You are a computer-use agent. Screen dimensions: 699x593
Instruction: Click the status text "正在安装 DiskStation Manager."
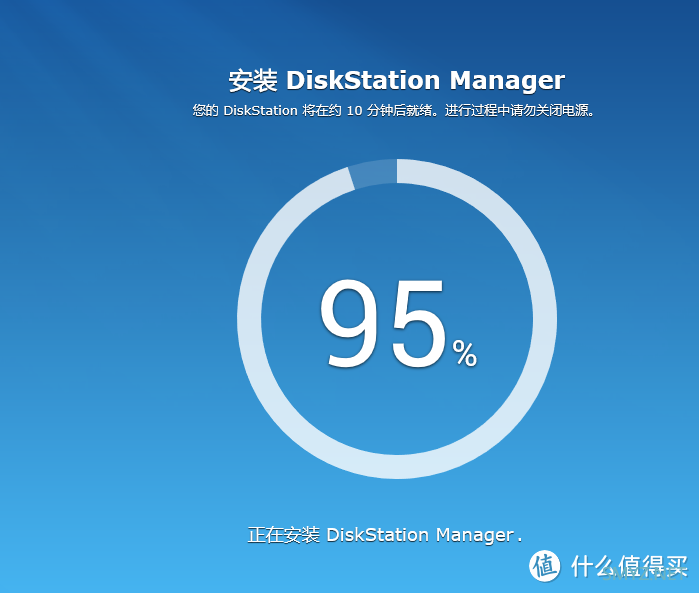pos(385,535)
